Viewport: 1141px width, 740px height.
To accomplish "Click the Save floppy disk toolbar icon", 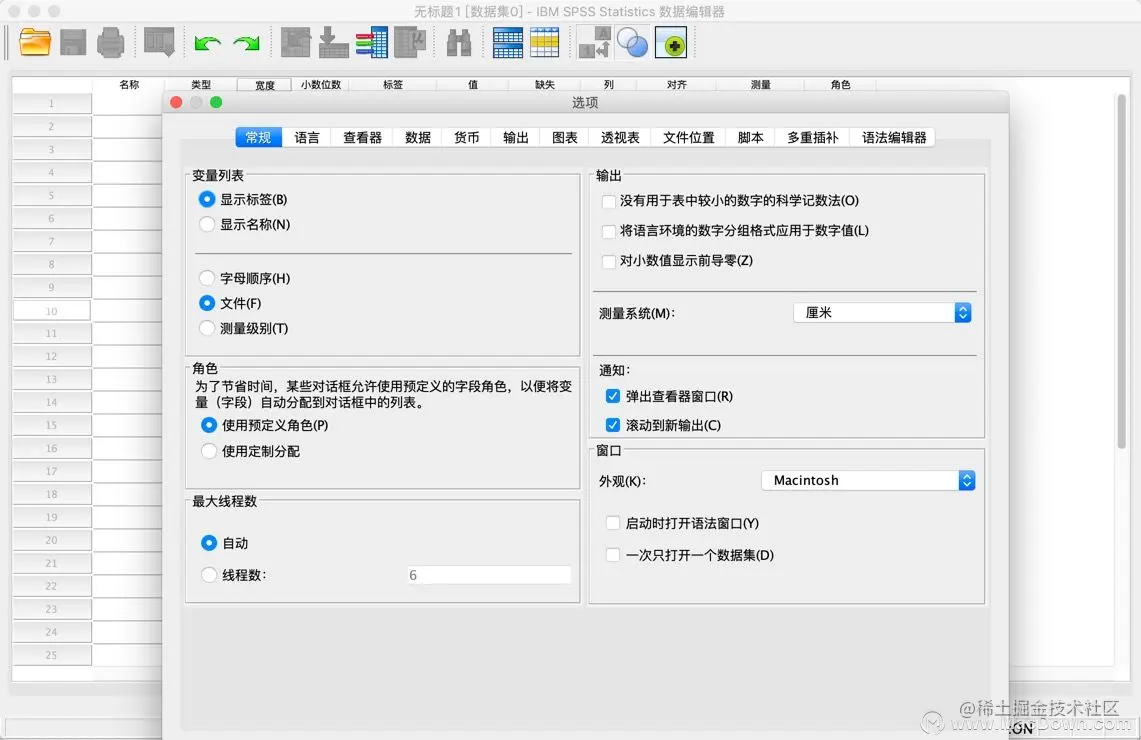I will 73,42.
